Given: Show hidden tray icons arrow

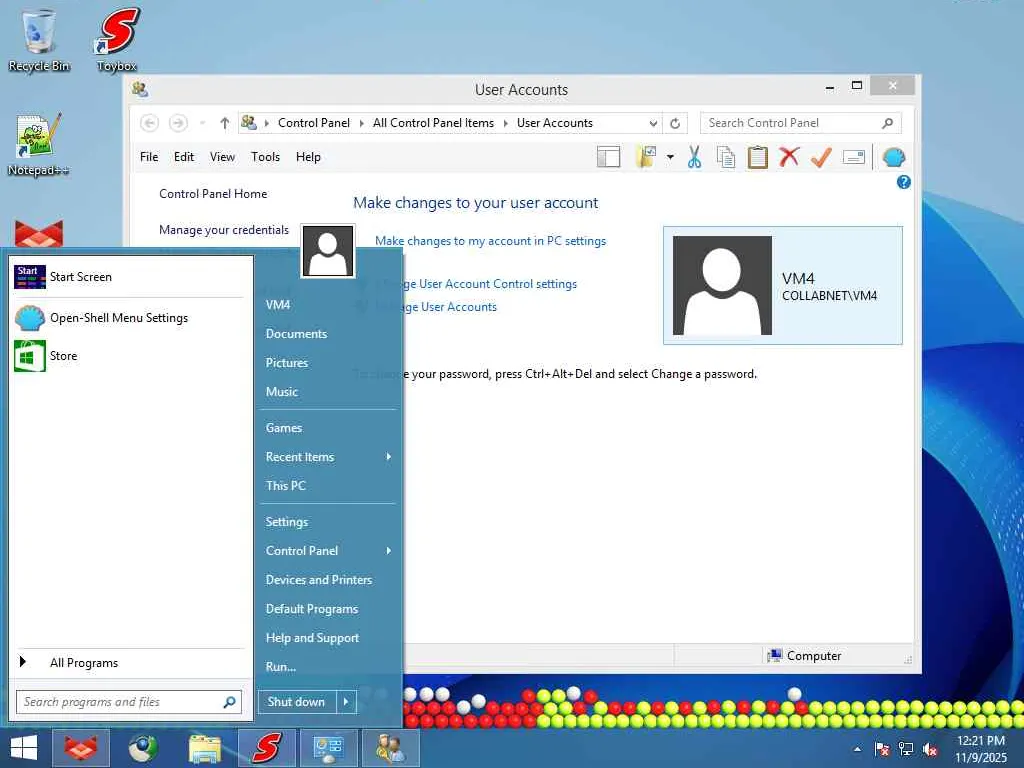Looking at the screenshot, I should (x=857, y=750).
